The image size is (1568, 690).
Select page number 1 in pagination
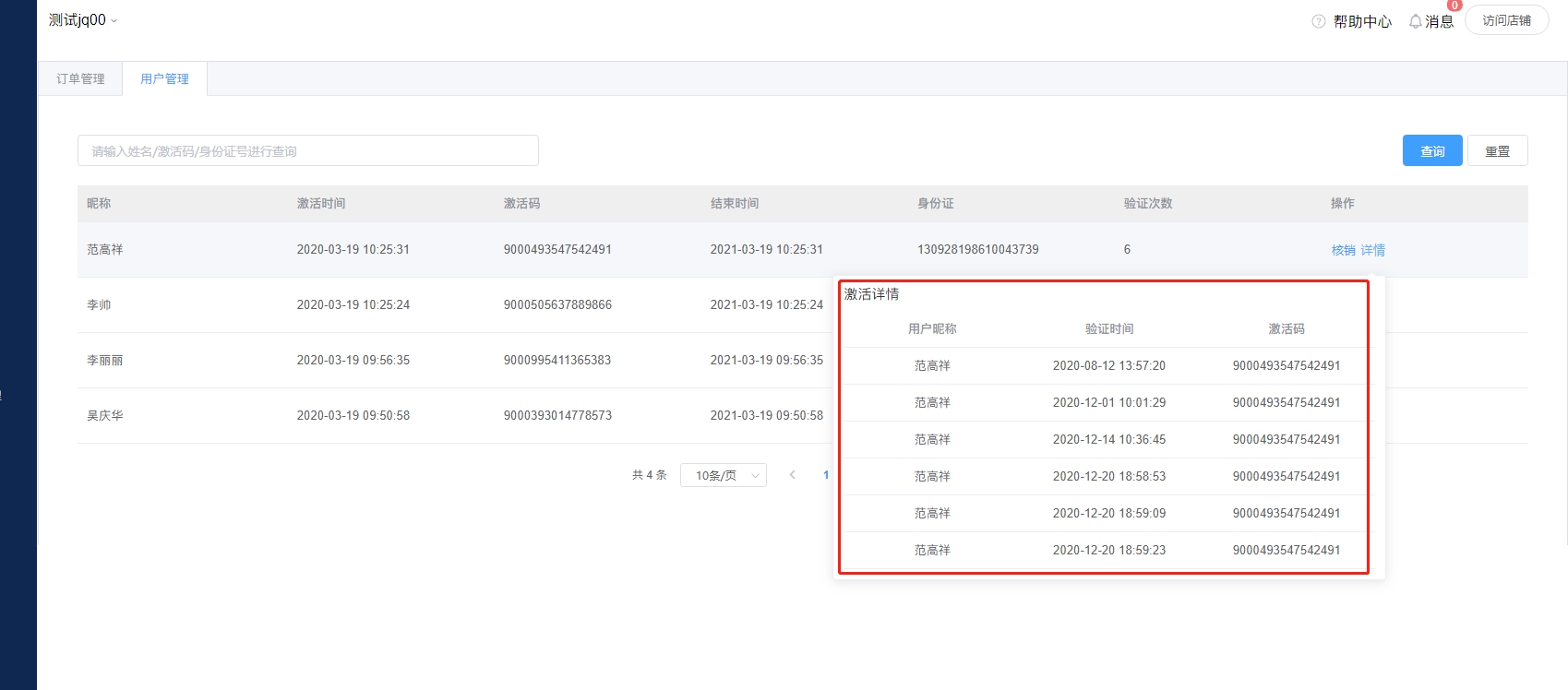click(x=826, y=475)
